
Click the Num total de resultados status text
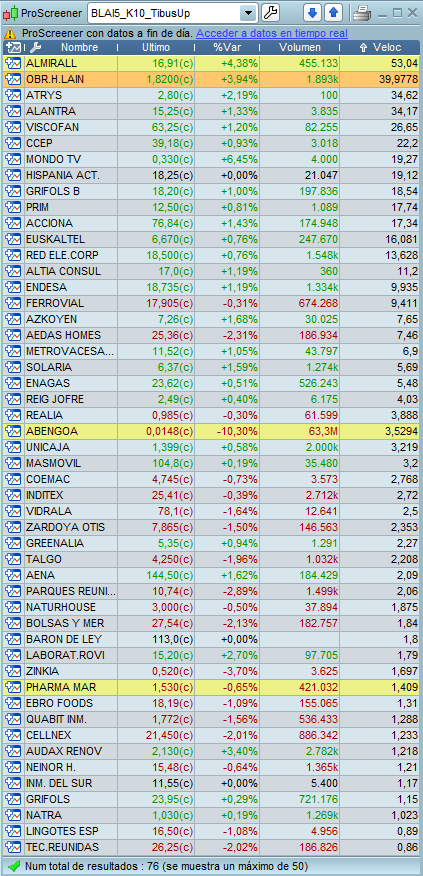click(166, 866)
